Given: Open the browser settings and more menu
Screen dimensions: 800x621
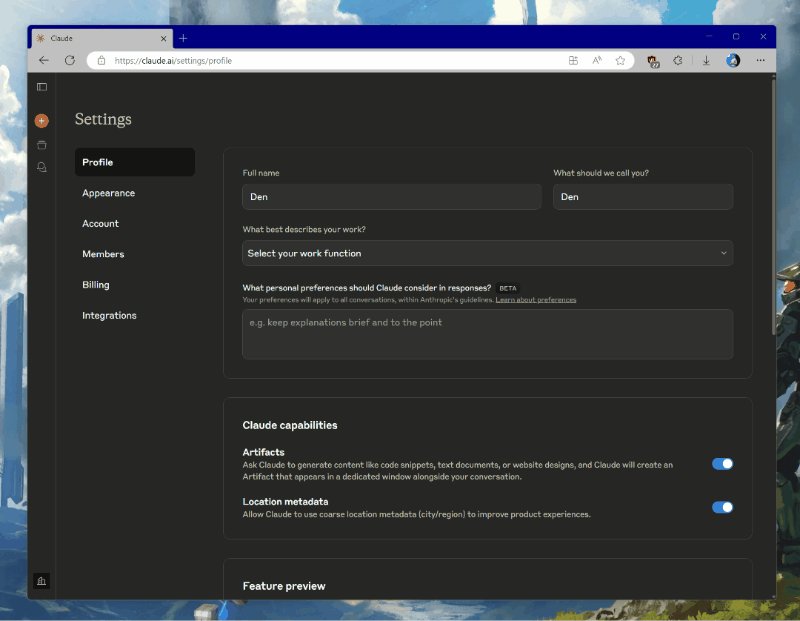Looking at the screenshot, I should pyautogui.click(x=761, y=61).
